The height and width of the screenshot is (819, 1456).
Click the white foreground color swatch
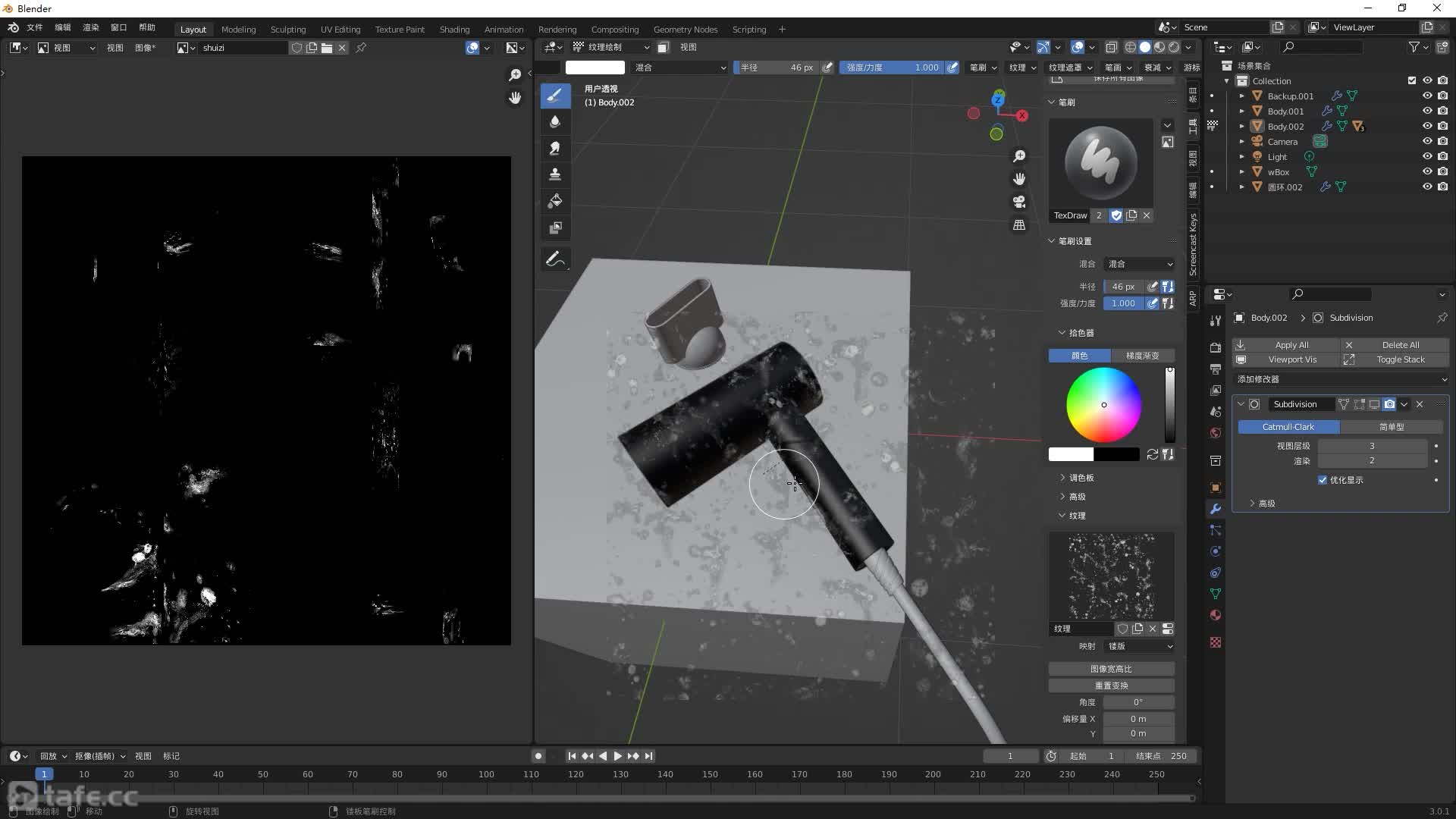pyautogui.click(x=1071, y=454)
